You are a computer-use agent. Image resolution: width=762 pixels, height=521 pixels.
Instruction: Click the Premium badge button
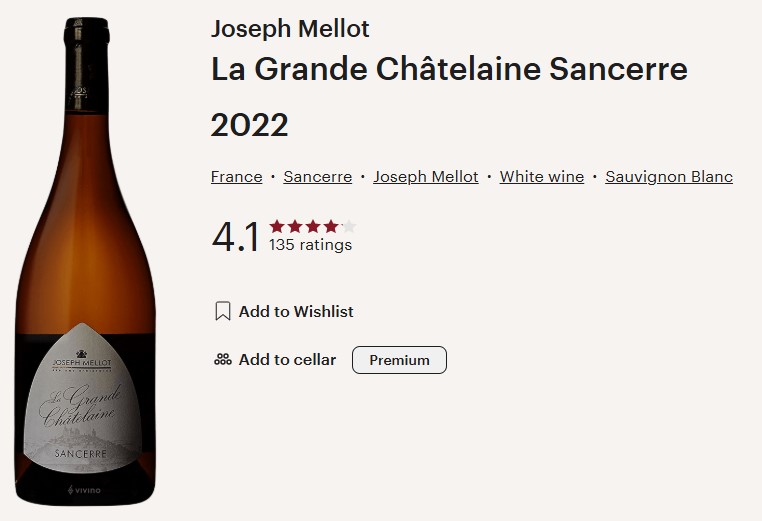(399, 360)
